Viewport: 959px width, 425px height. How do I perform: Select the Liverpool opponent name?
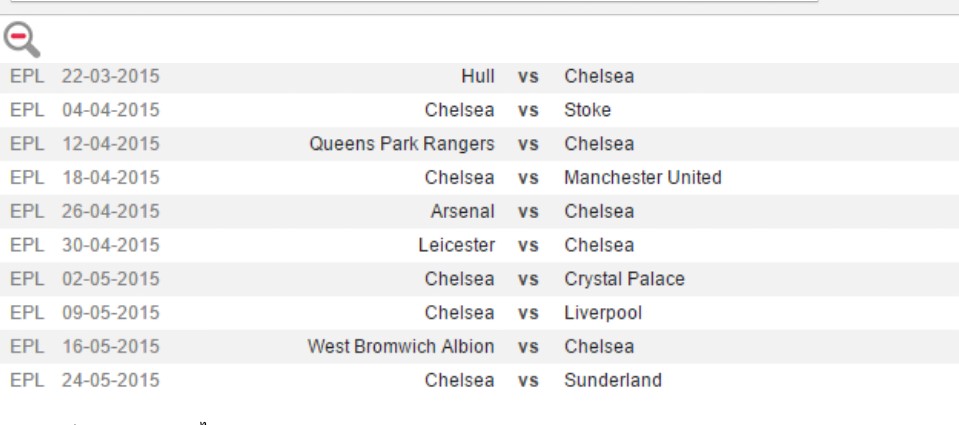(603, 313)
